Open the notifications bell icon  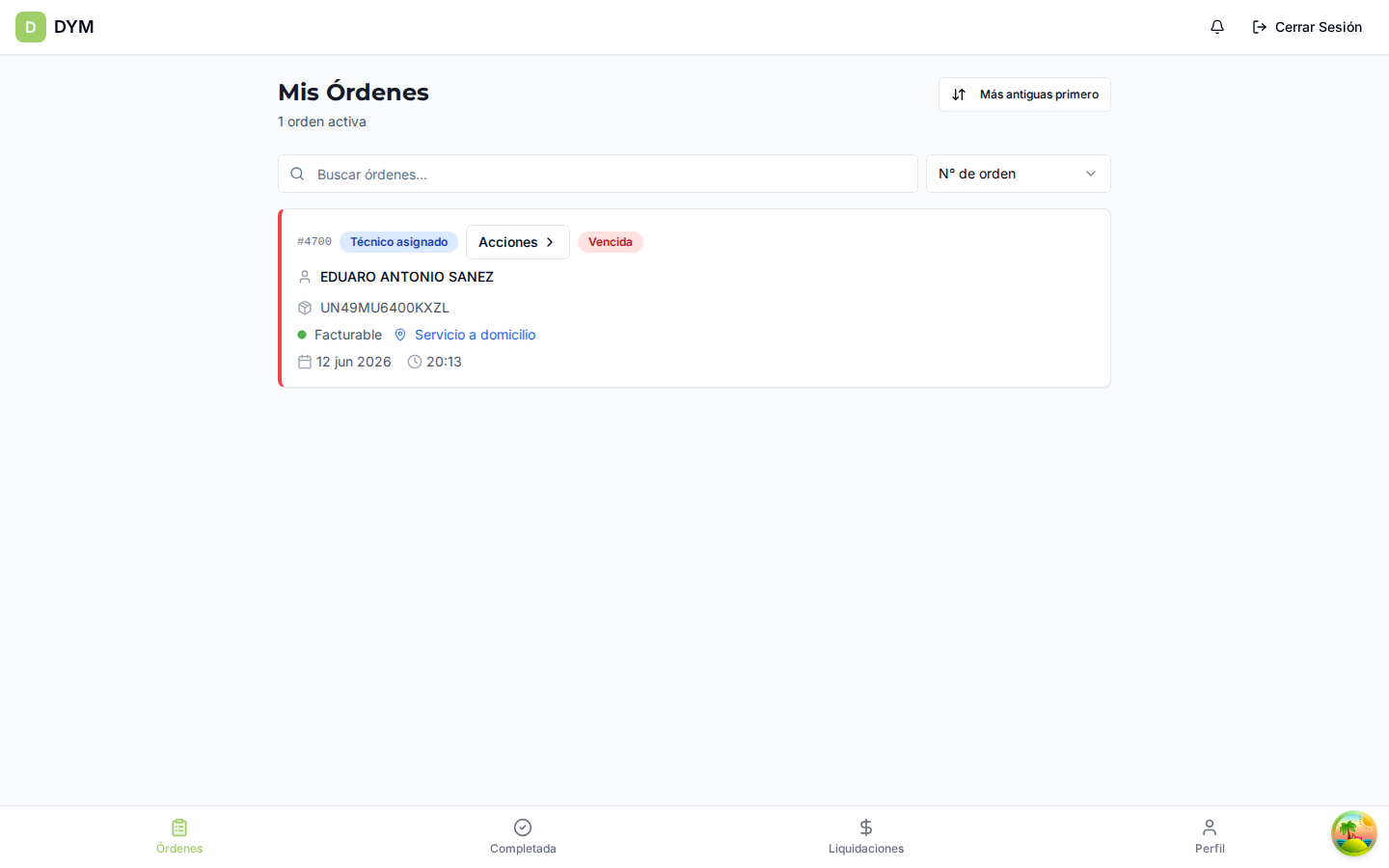click(x=1217, y=27)
